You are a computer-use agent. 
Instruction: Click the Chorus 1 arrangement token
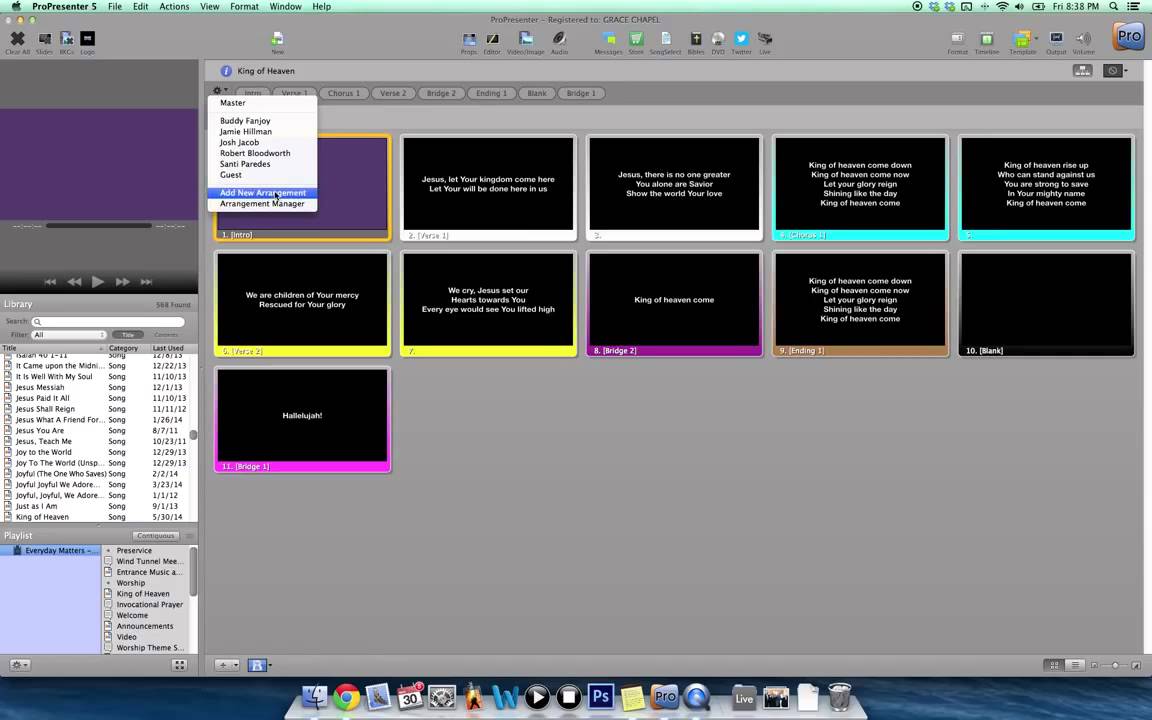344,93
